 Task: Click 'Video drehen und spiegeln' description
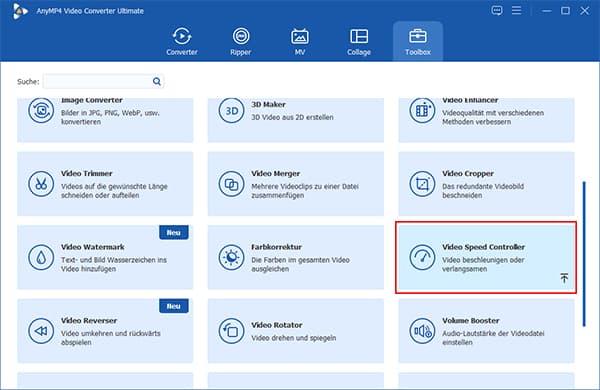[x=293, y=338]
